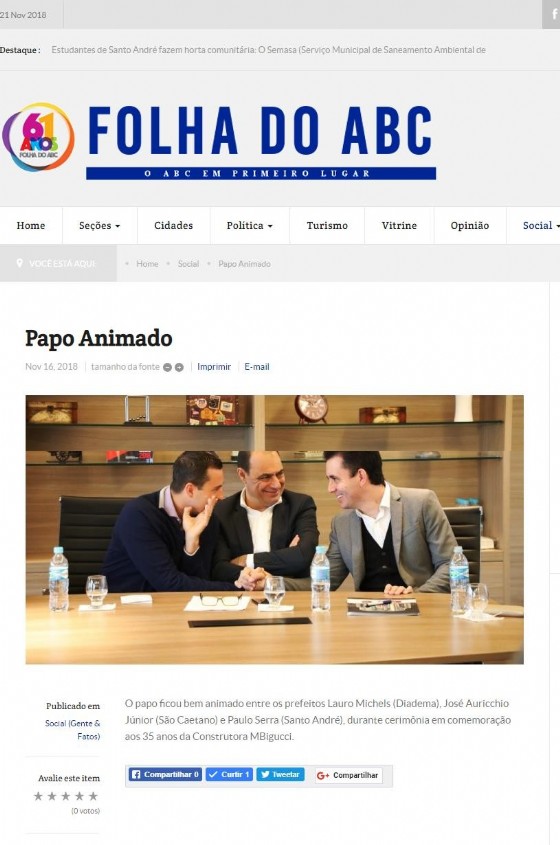This screenshot has height=845, width=560.
Task: Click the mayors meeting article photo
Action: 274,530
